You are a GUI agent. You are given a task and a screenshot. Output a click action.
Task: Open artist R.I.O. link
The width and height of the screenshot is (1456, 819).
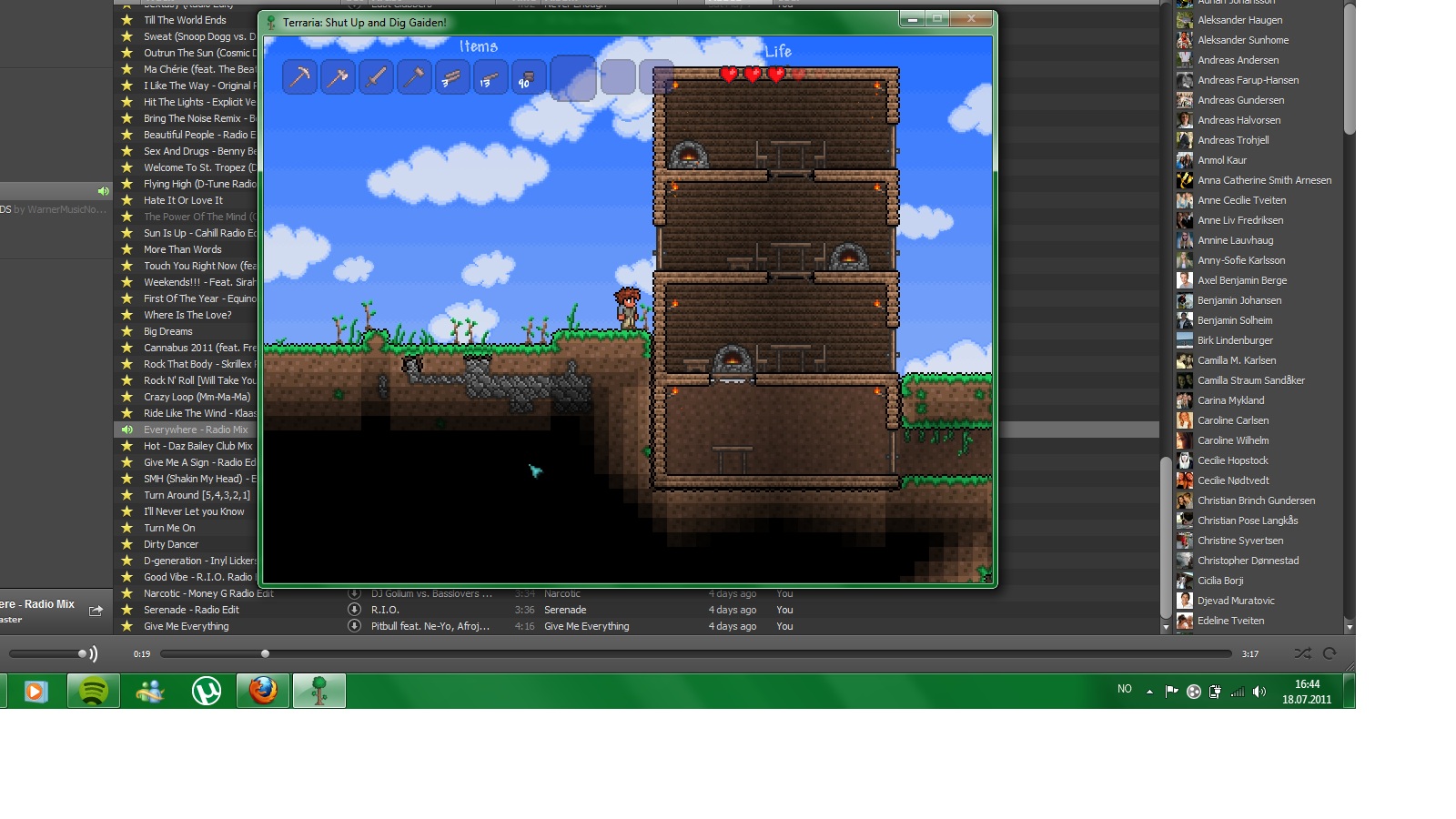[x=385, y=610]
